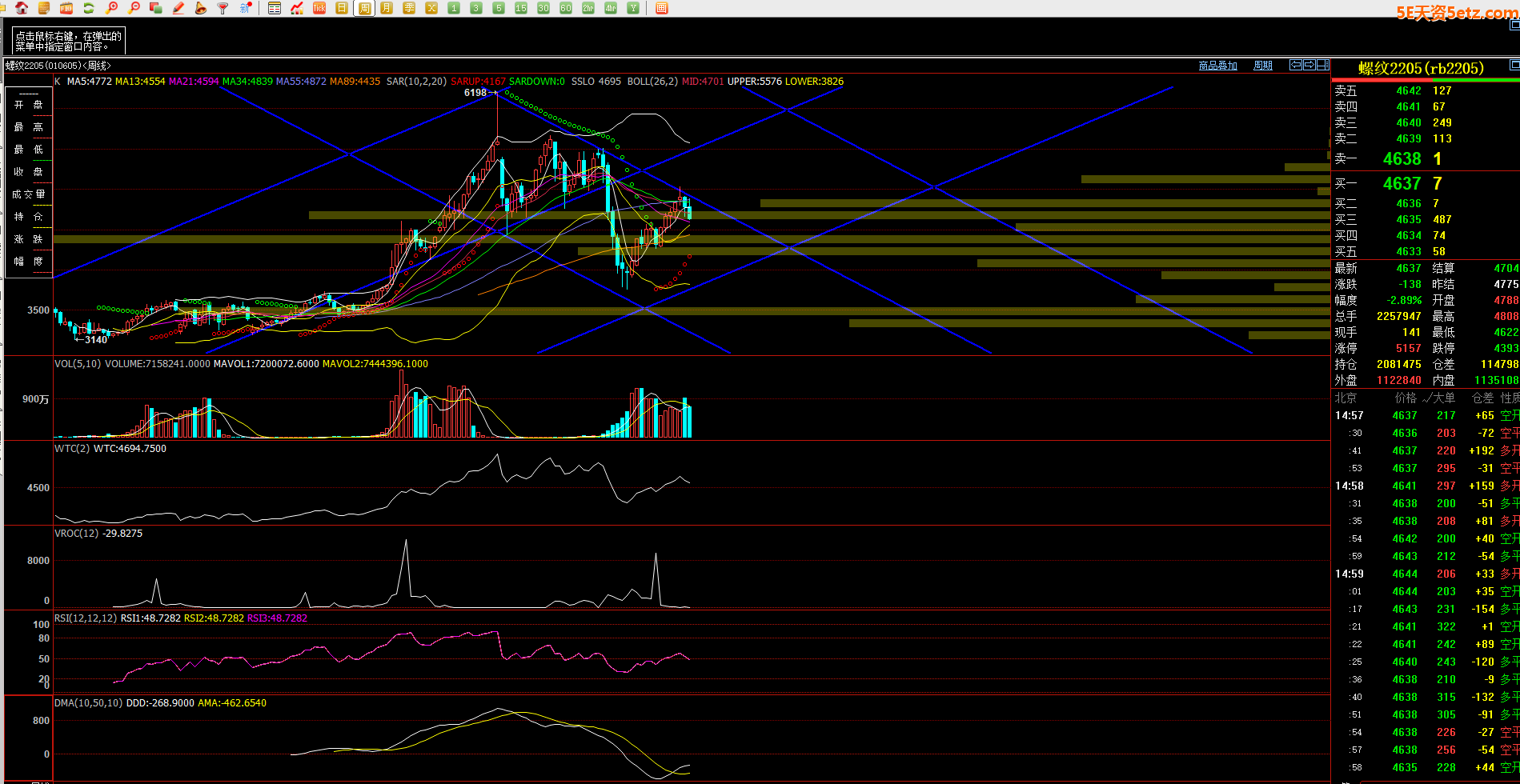This screenshot has width=1520, height=784.
Task: Expand the quote panel maximize box
Action: click(x=1514, y=64)
